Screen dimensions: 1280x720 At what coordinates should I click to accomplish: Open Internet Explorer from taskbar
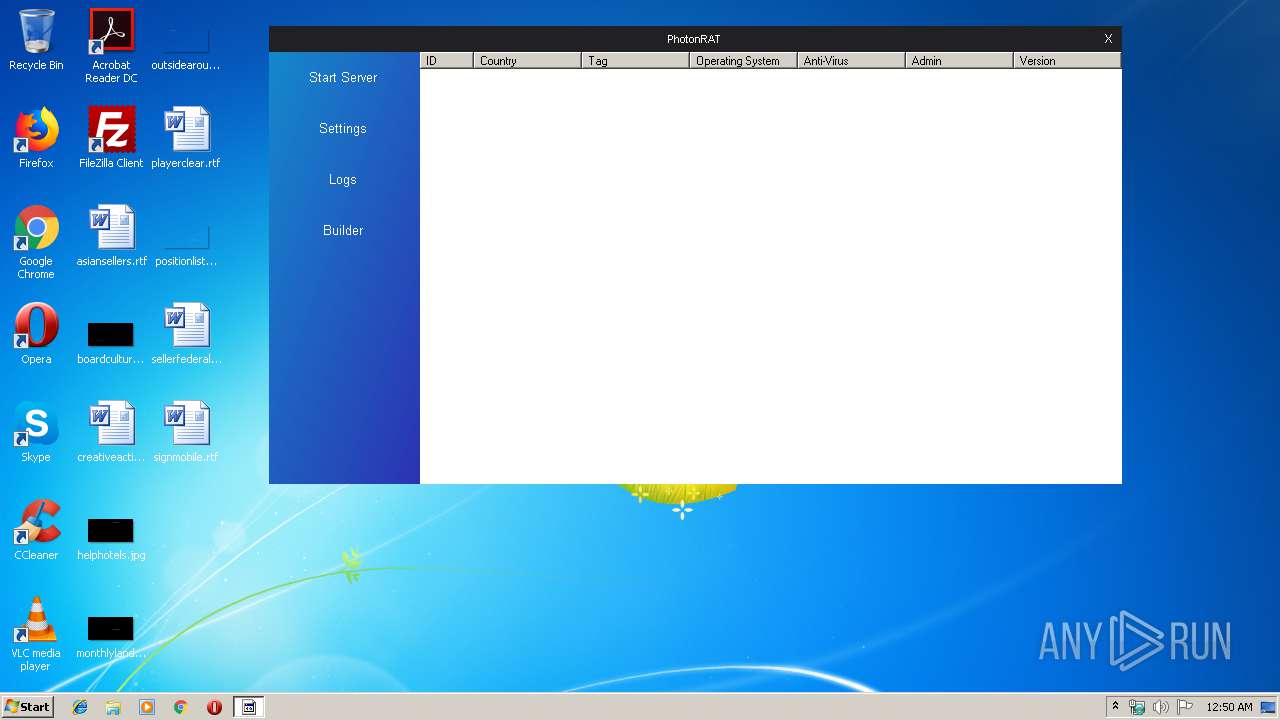pyautogui.click(x=80, y=707)
